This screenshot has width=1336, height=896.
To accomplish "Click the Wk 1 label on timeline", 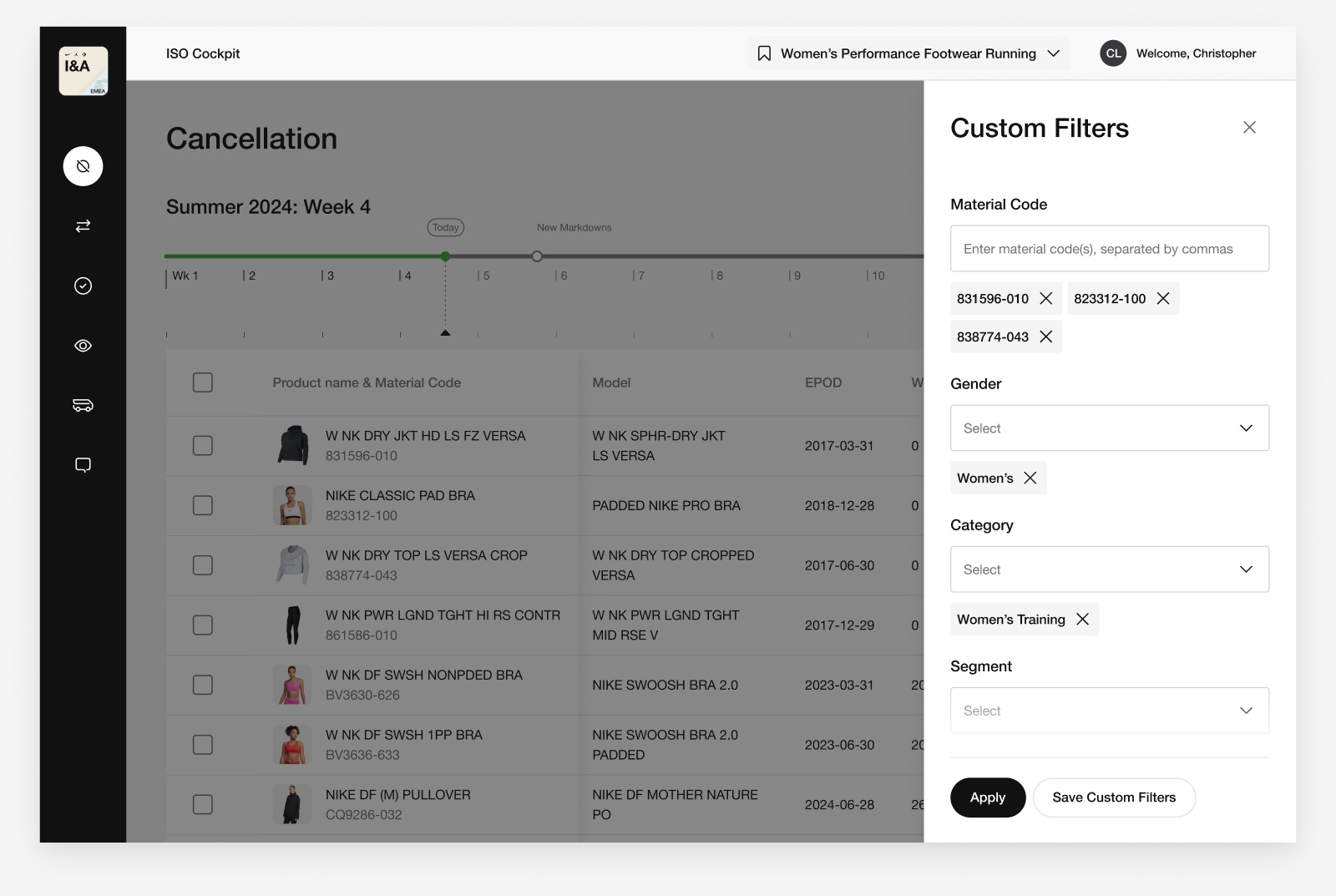I will point(185,276).
